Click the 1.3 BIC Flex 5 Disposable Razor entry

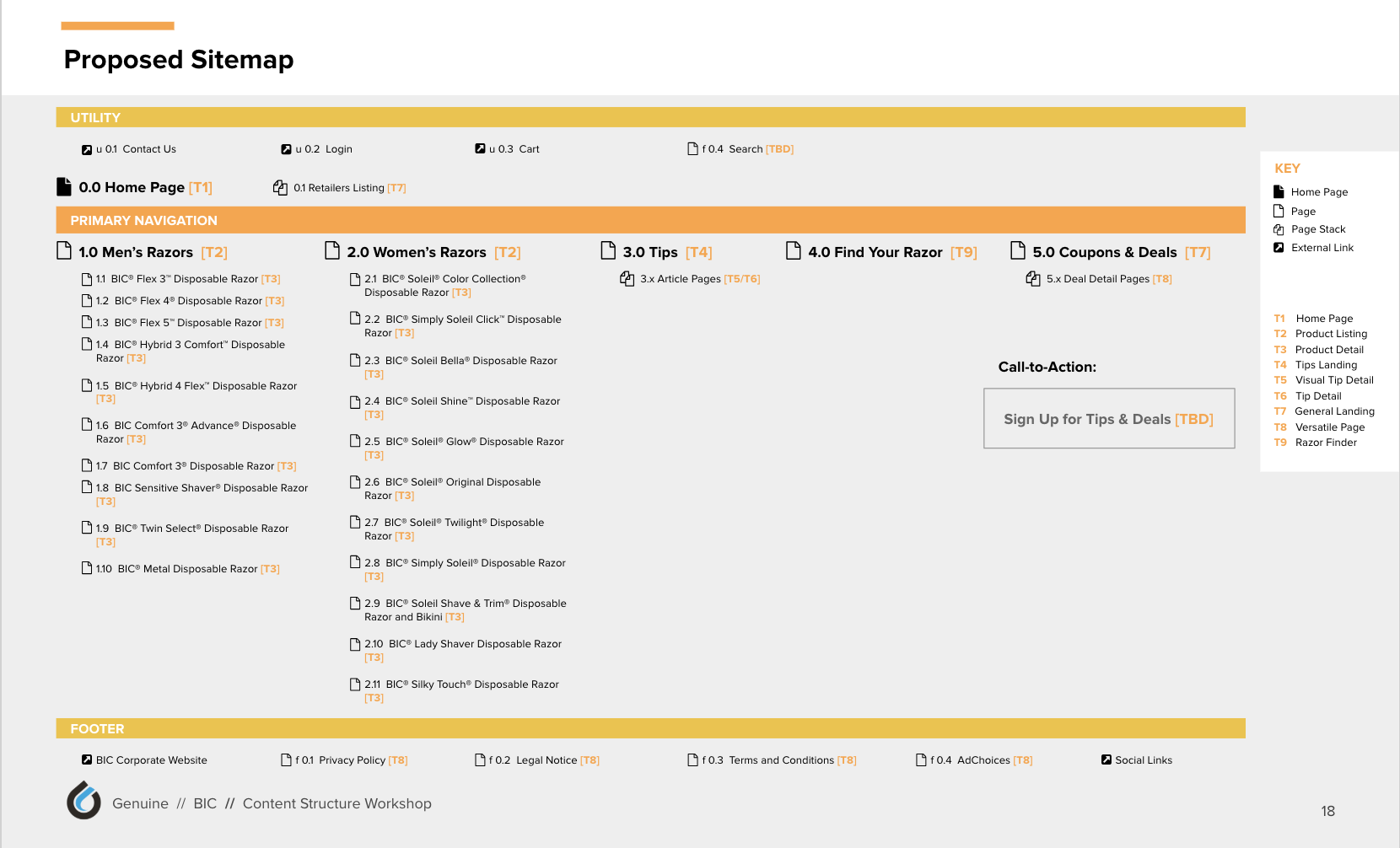click(x=190, y=323)
